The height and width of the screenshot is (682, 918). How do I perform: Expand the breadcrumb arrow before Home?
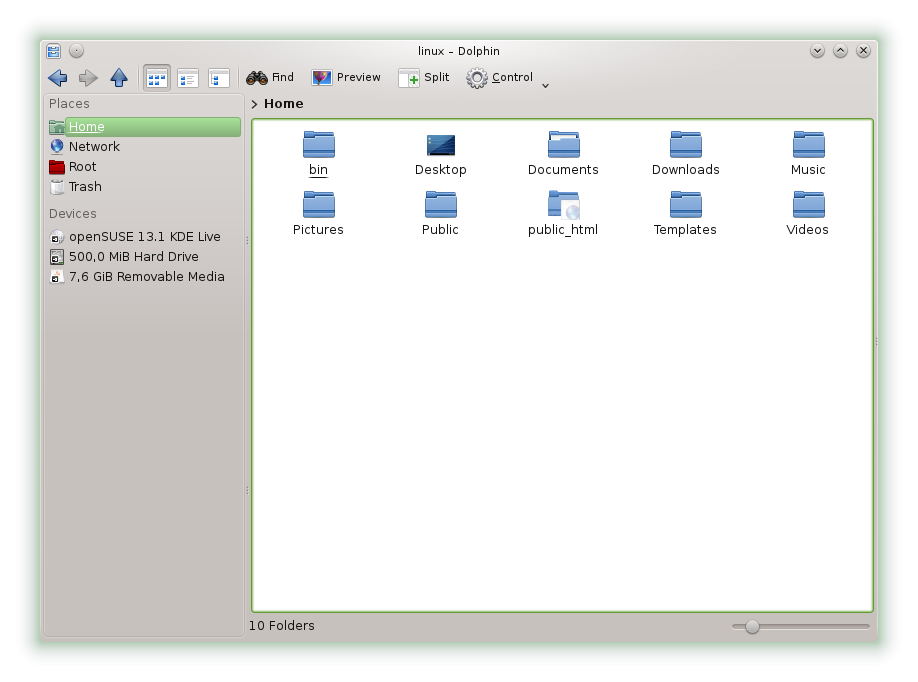(x=255, y=104)
